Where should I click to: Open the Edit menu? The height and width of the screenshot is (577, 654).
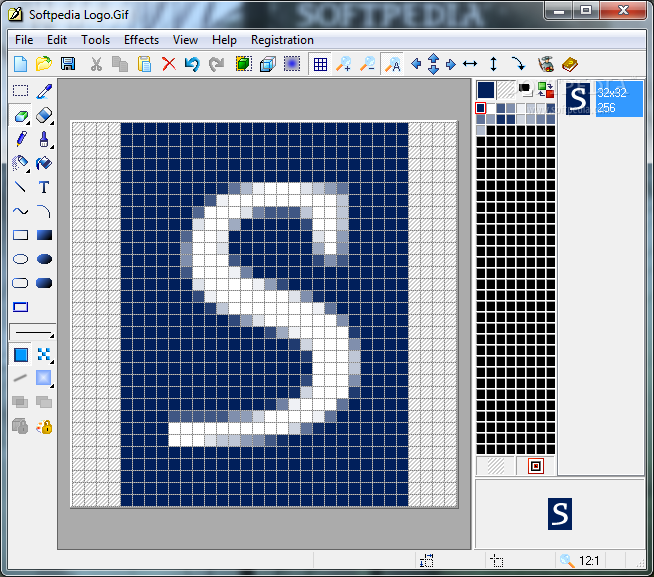coord(57,40)
